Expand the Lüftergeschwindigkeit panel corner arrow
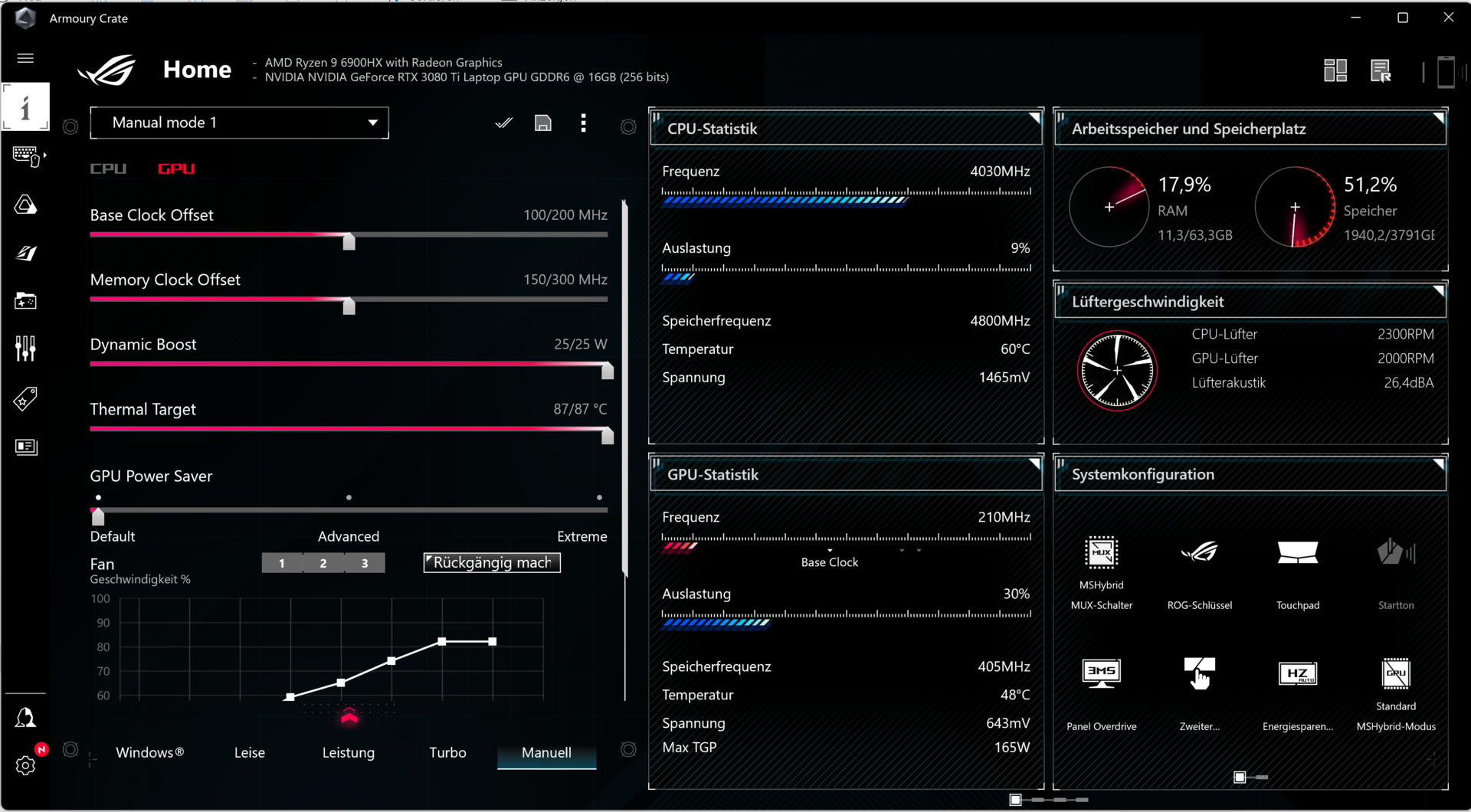Screen dimensions: 1471x812 tap(1438, 291)
